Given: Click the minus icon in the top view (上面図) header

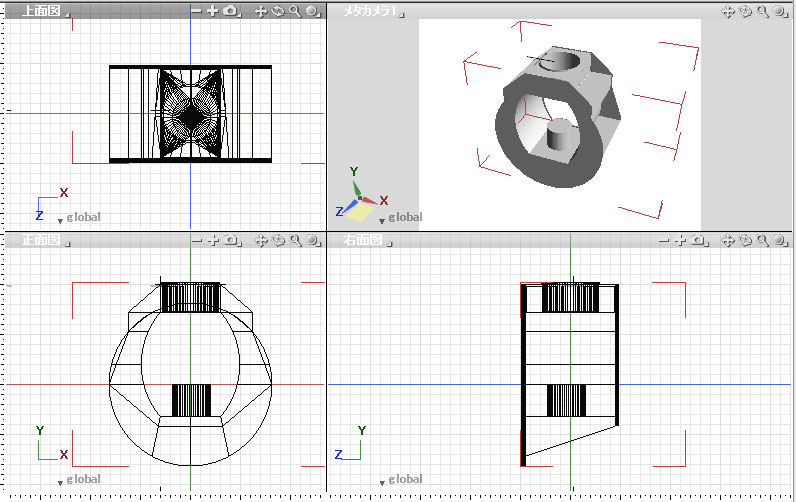Looking at the screenshot, I should 196,11.
